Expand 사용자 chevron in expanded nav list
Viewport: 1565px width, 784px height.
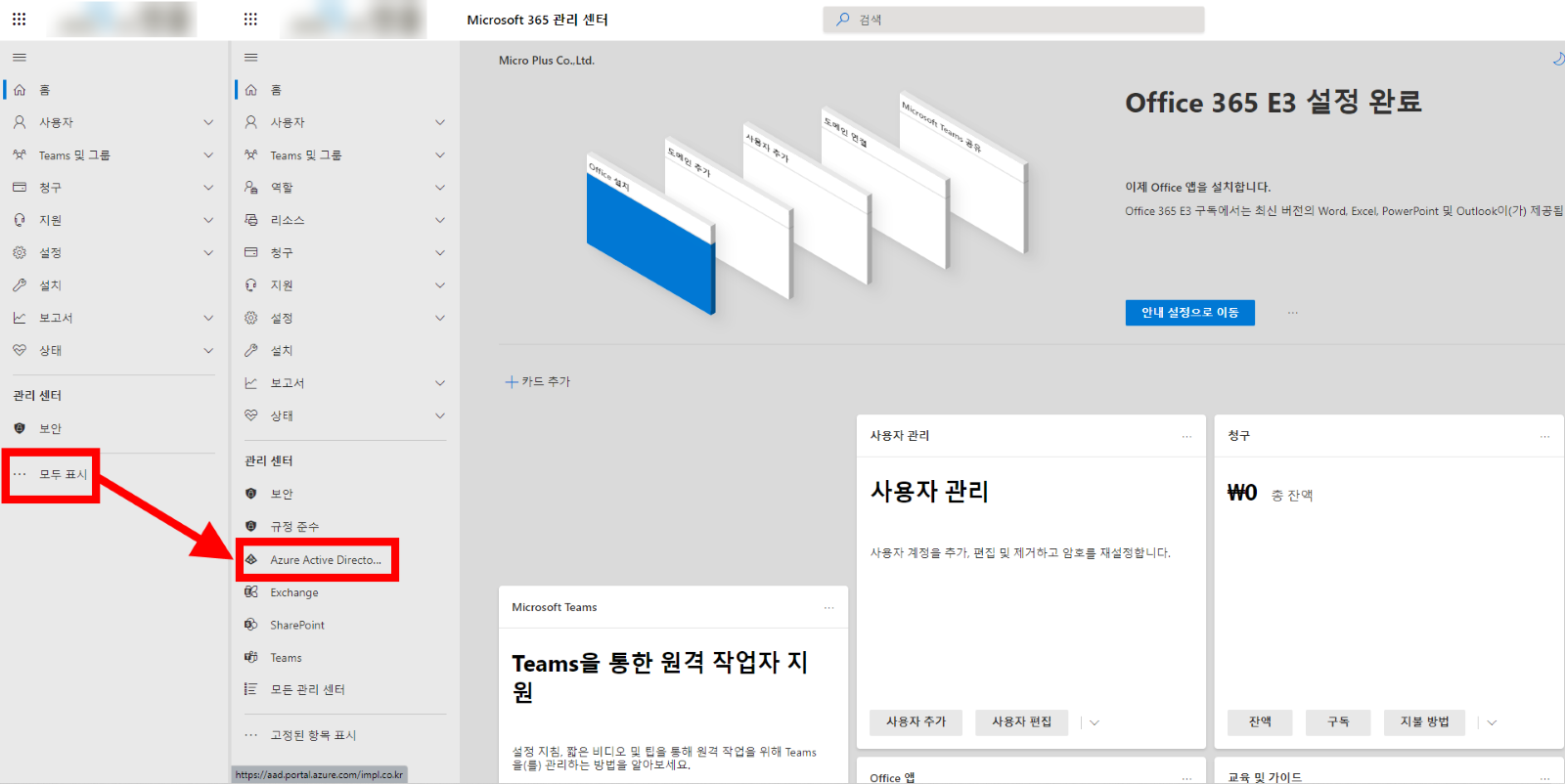[440, 122]
